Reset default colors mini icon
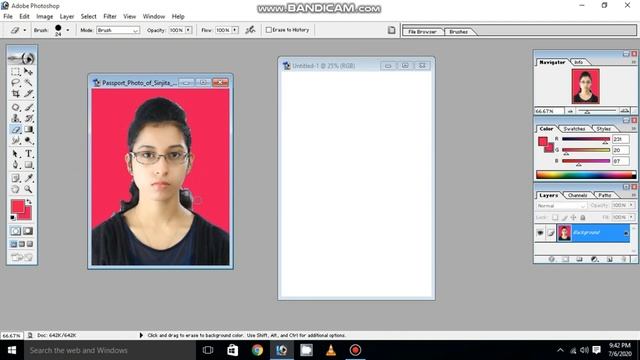640x360 pixels. click(13, 218)
